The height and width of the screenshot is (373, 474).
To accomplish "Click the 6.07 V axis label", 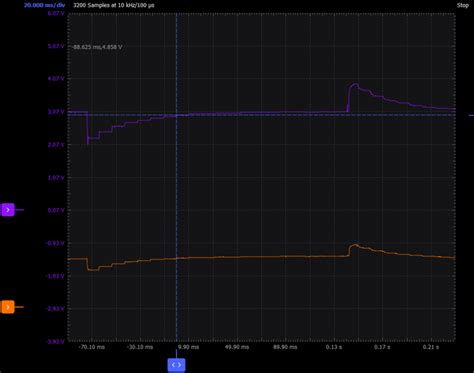I will pyautogui.click(x=56, y=13).
